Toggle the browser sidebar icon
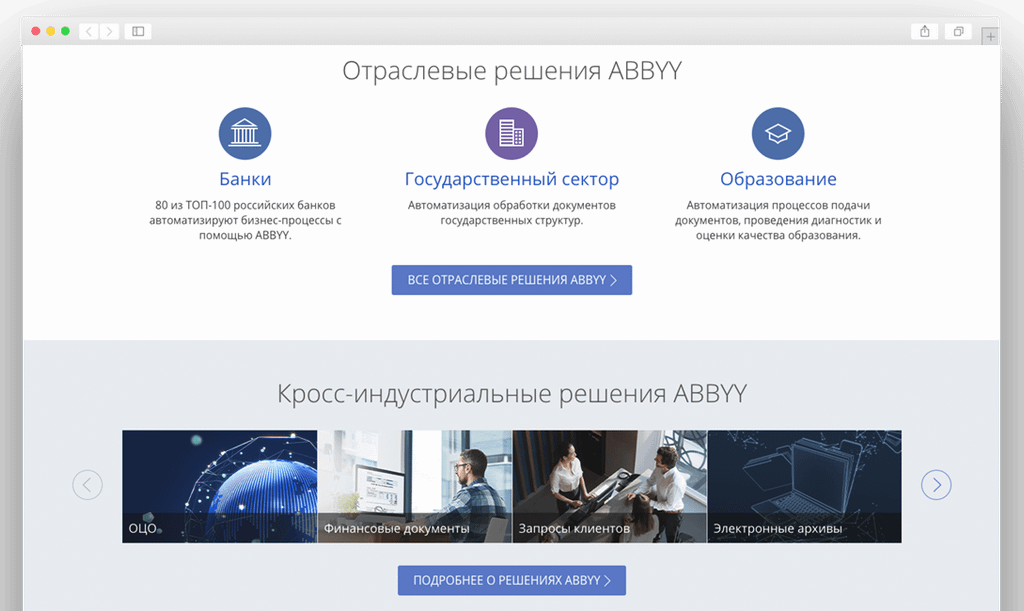1024x611 pixels. pyautogui.click(x=138, y=31)
